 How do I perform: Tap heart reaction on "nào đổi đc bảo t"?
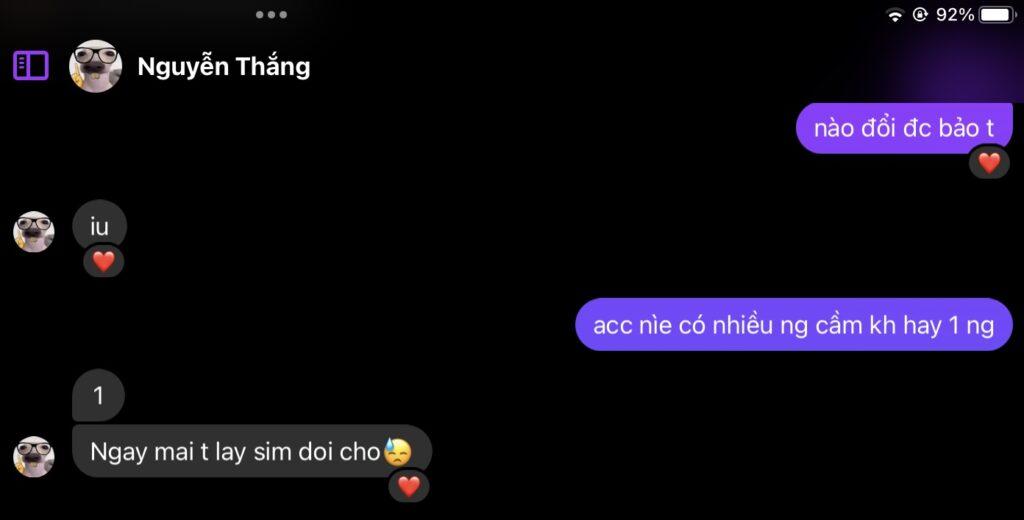(x=989, y=162)
